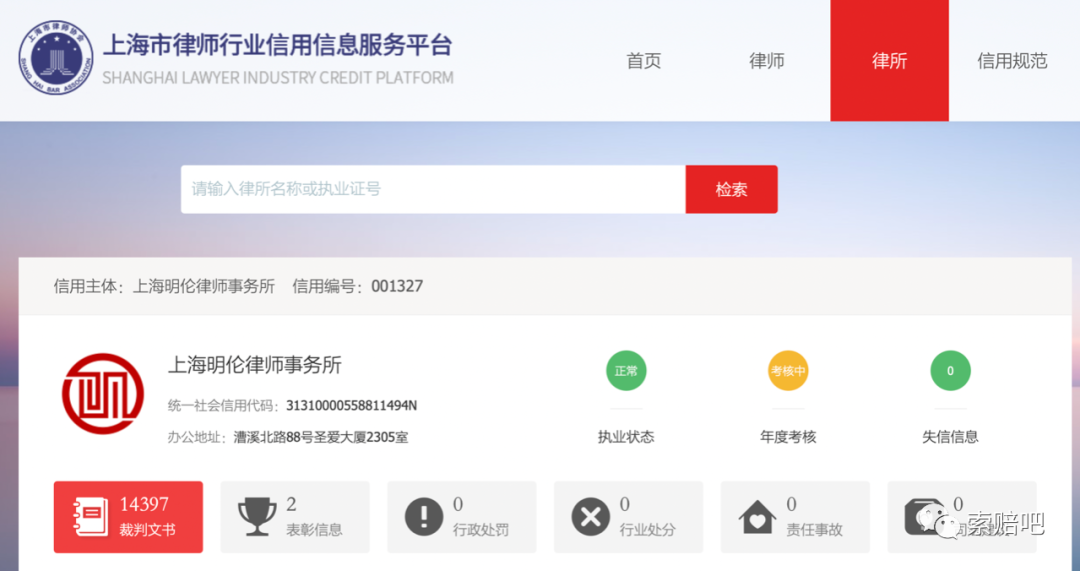1080x571 pixels.
Task: Open the 表彰信息 card
Action: coord(295,517)
